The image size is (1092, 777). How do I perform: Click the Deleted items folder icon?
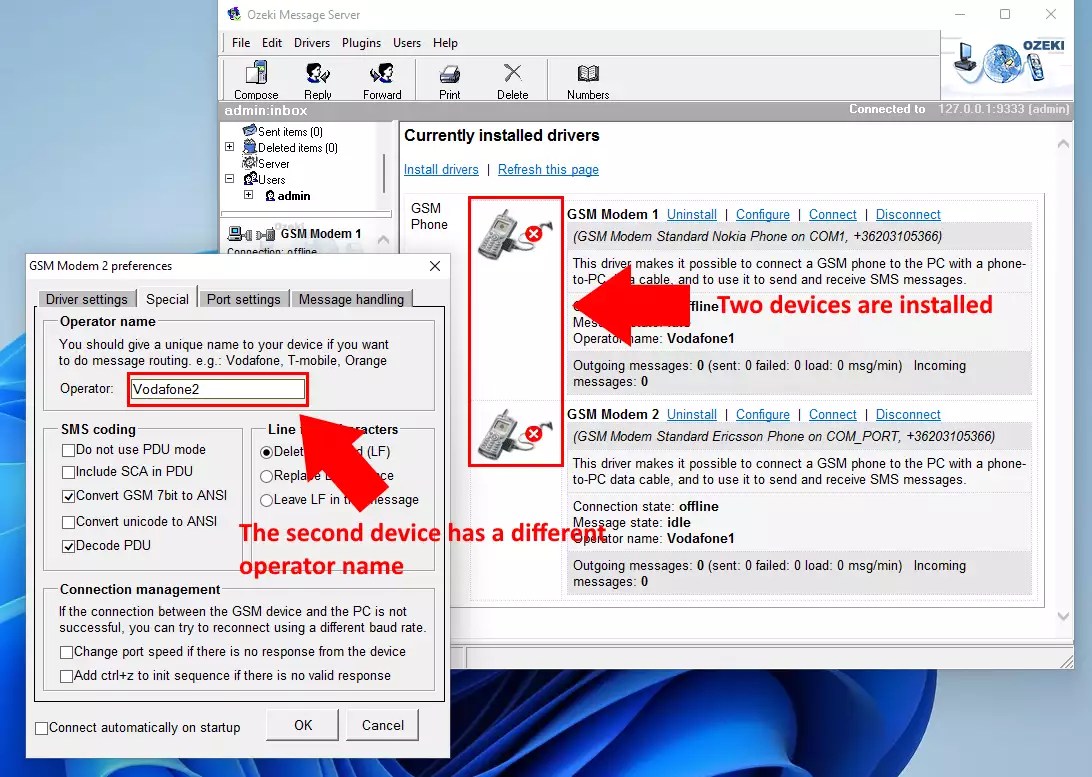click(x=249, y=147)
